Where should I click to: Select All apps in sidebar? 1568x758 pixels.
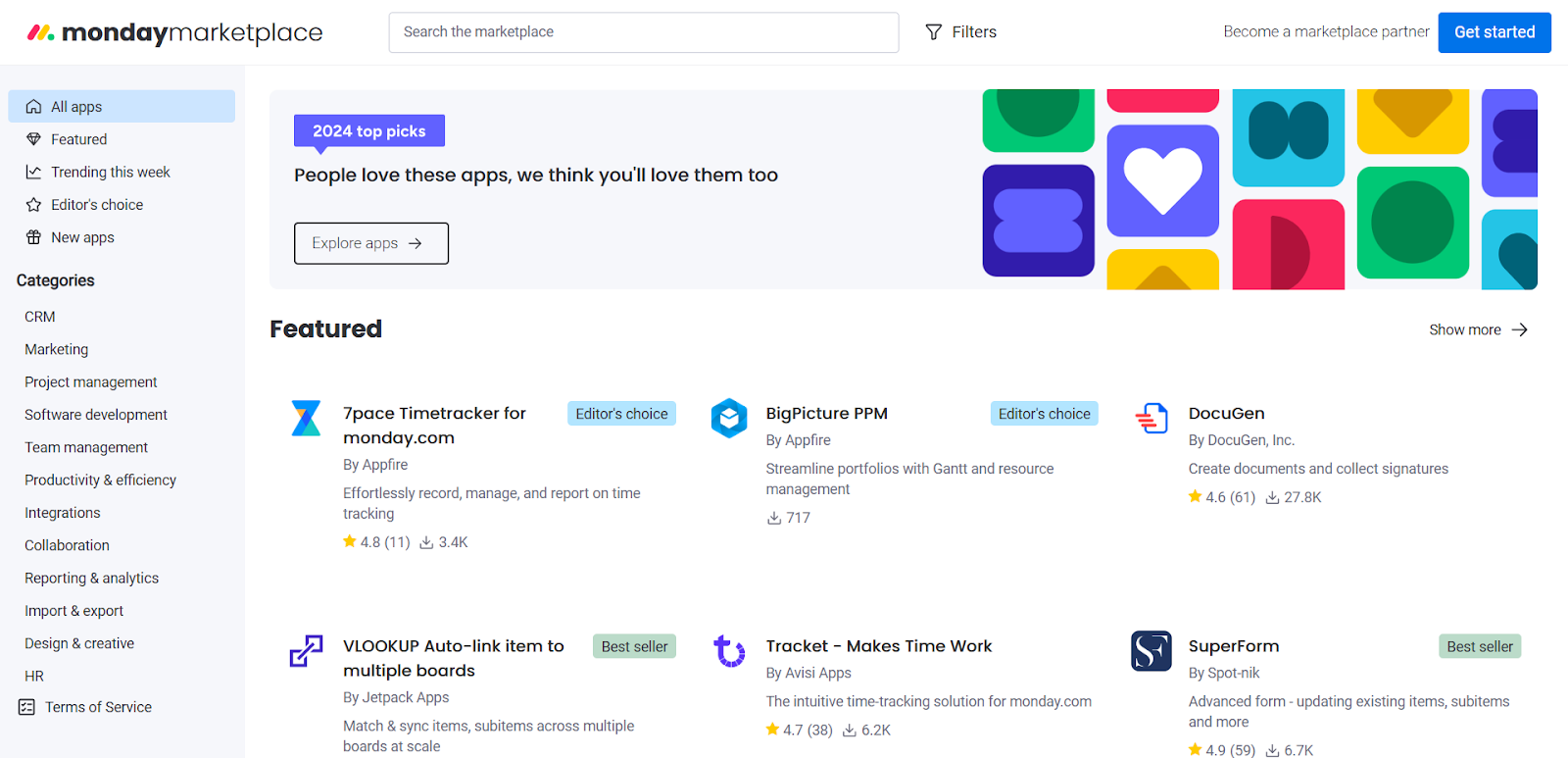click(x=76, y=107)
